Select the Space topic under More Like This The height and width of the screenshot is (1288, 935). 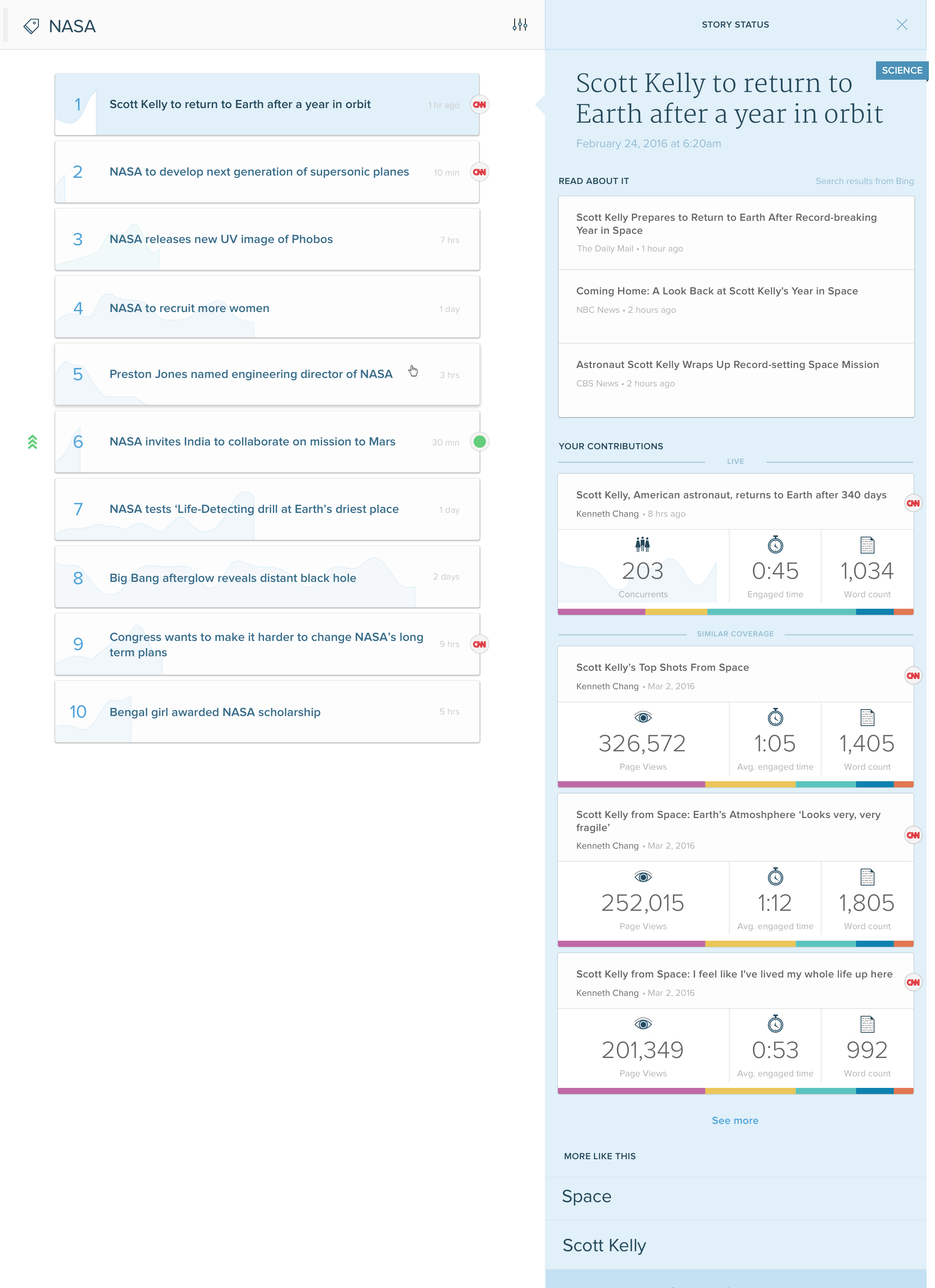click(x=586, y=1196)
